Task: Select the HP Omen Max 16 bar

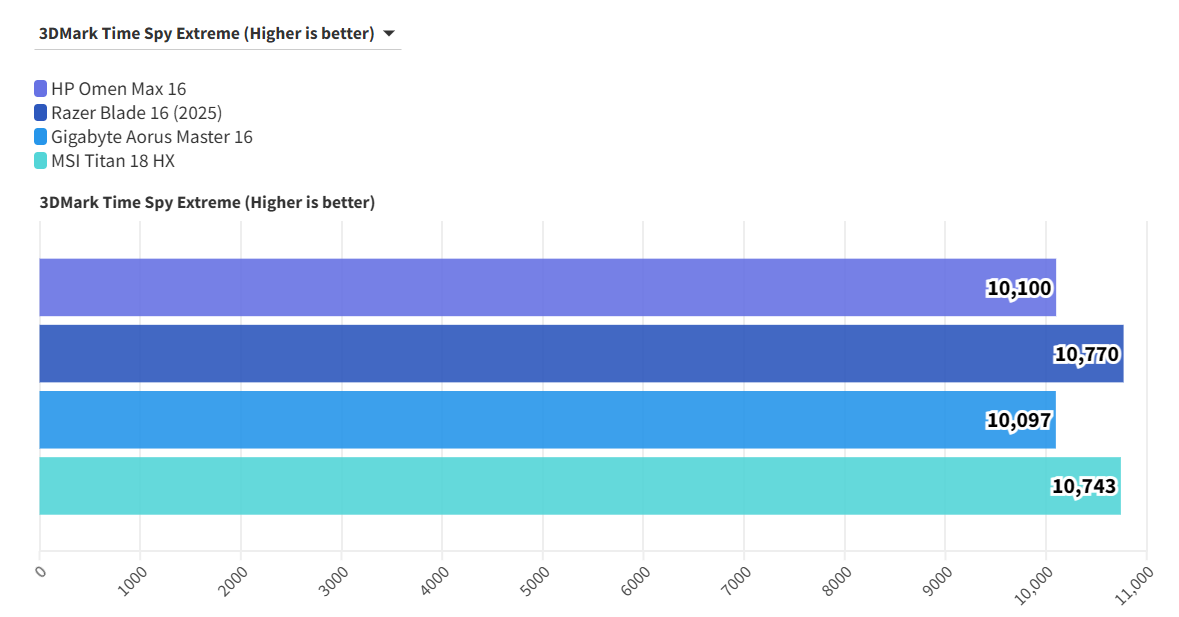Action: point(500,288)
